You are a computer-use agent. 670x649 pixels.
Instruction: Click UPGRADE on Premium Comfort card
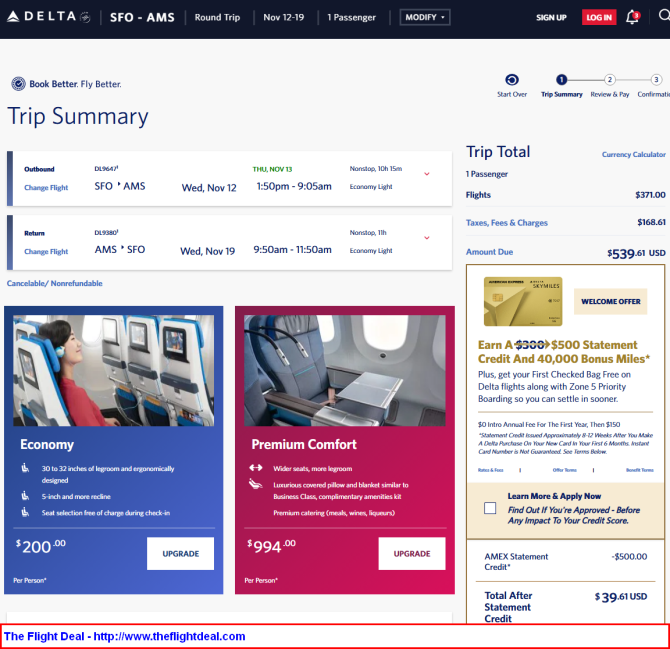412,553
